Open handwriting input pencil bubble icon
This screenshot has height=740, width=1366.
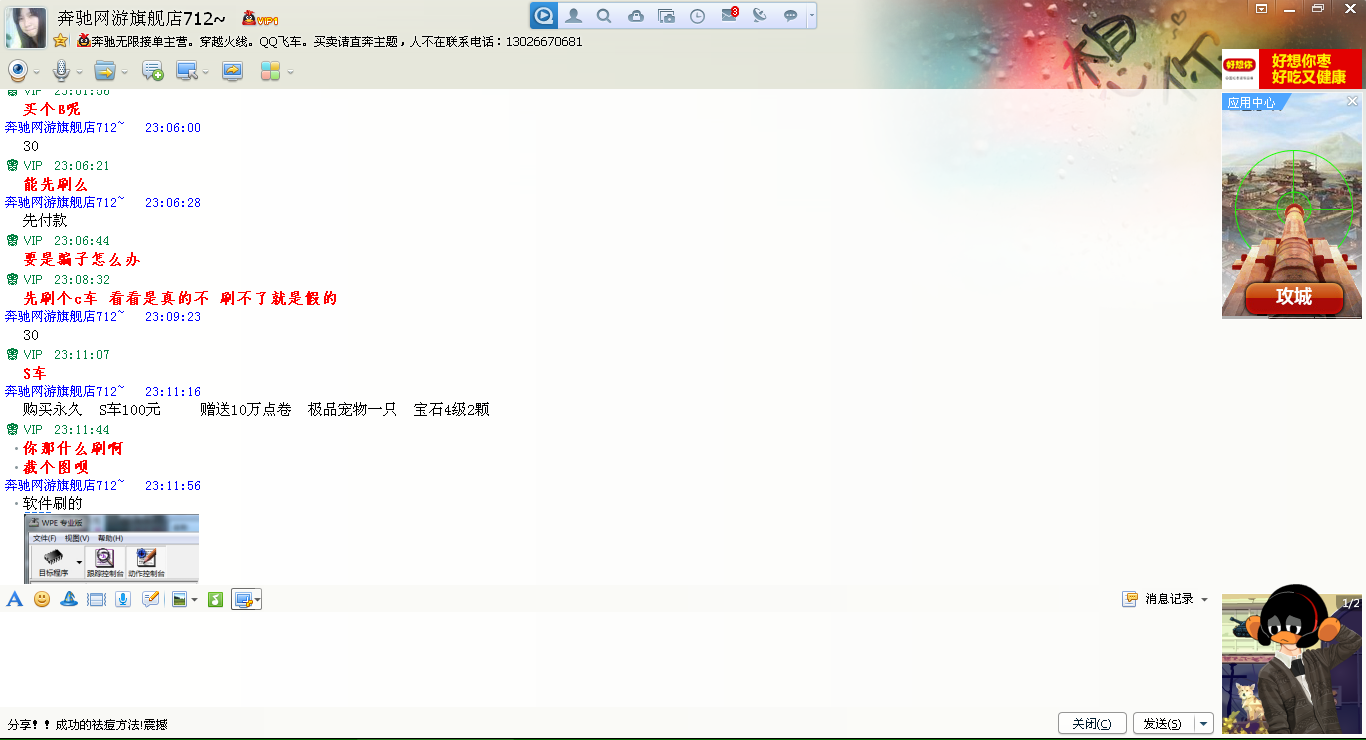click(150, 599)
